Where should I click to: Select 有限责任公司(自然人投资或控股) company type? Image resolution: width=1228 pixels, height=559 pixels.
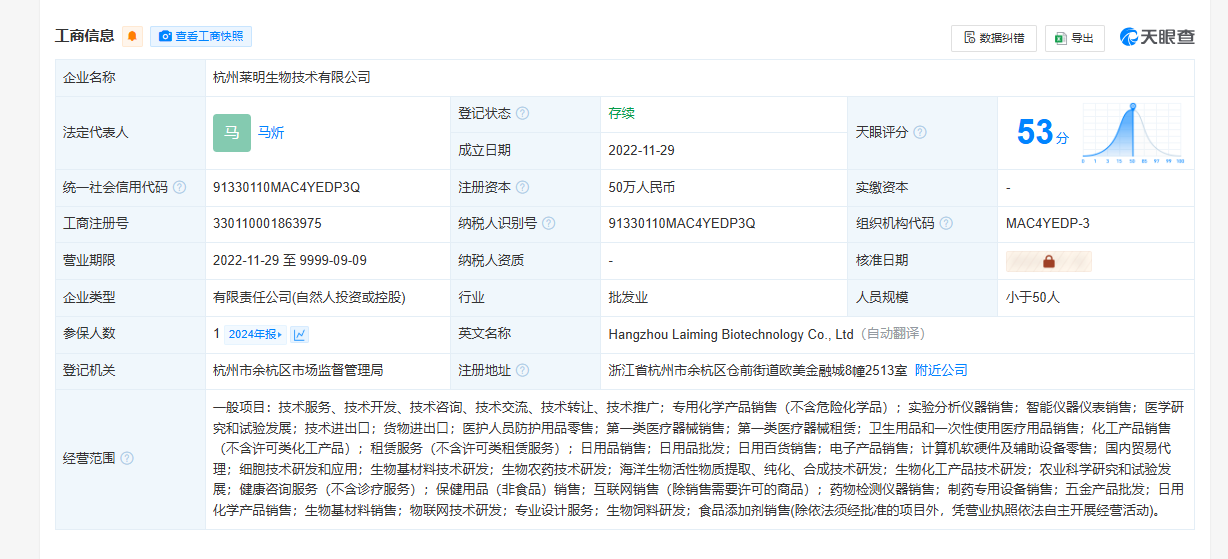coord(310,297)
